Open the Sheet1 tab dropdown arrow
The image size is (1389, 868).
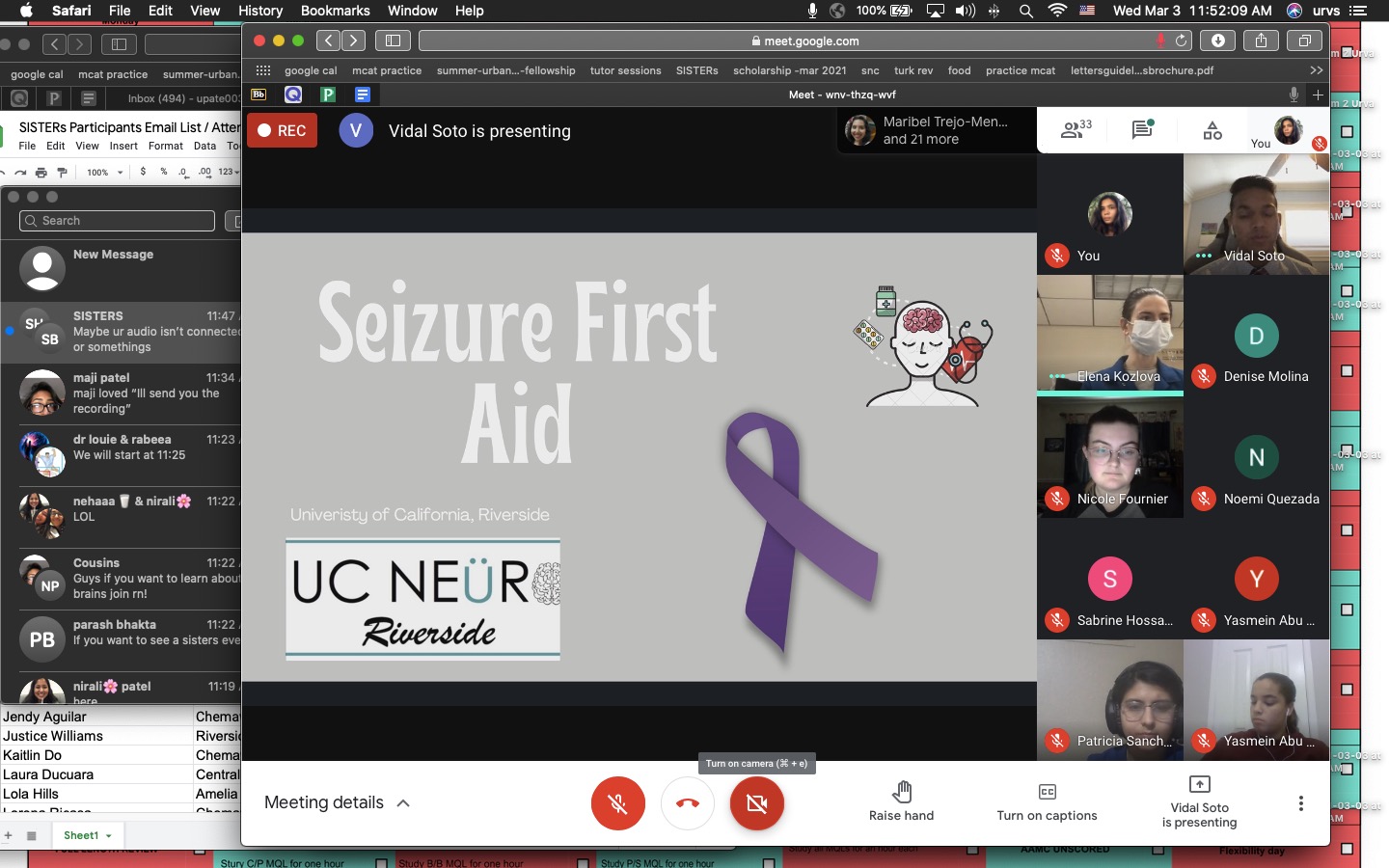tap(109, 836)
